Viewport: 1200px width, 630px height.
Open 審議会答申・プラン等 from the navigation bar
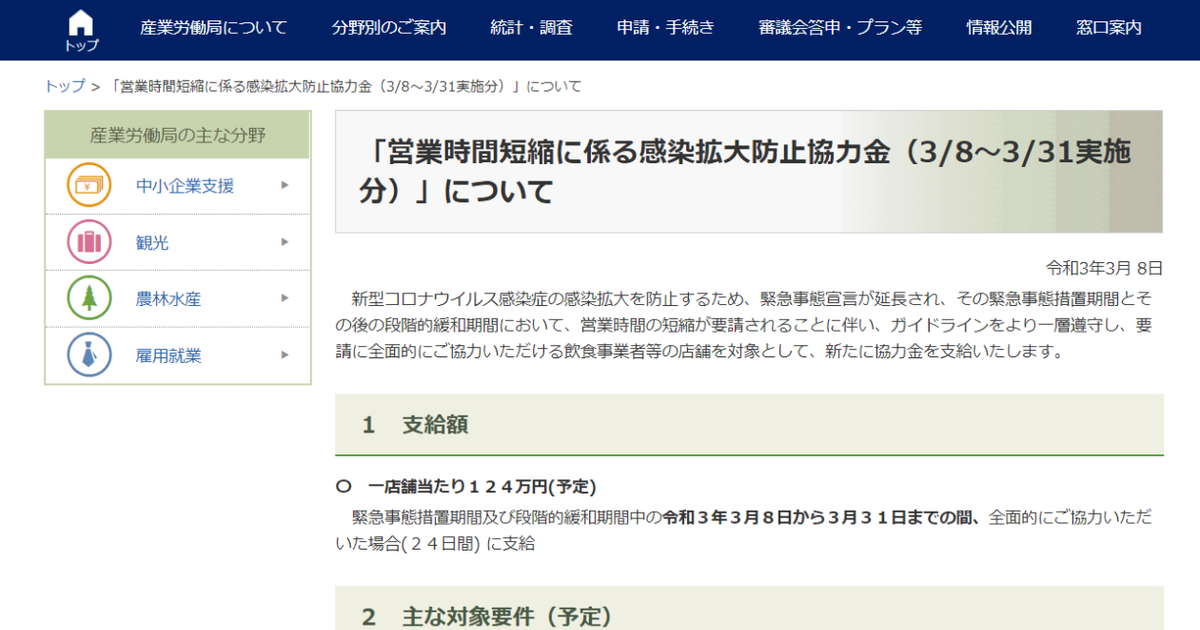840,28
